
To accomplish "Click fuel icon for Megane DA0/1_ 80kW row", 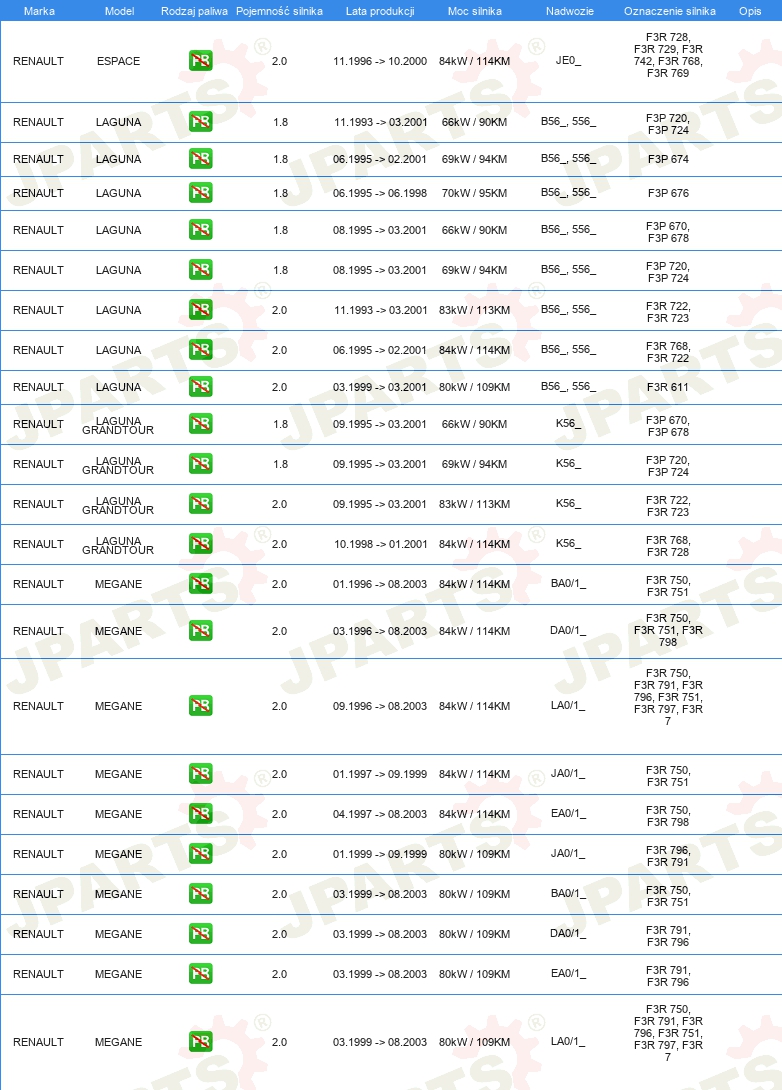I will (200, 934).
